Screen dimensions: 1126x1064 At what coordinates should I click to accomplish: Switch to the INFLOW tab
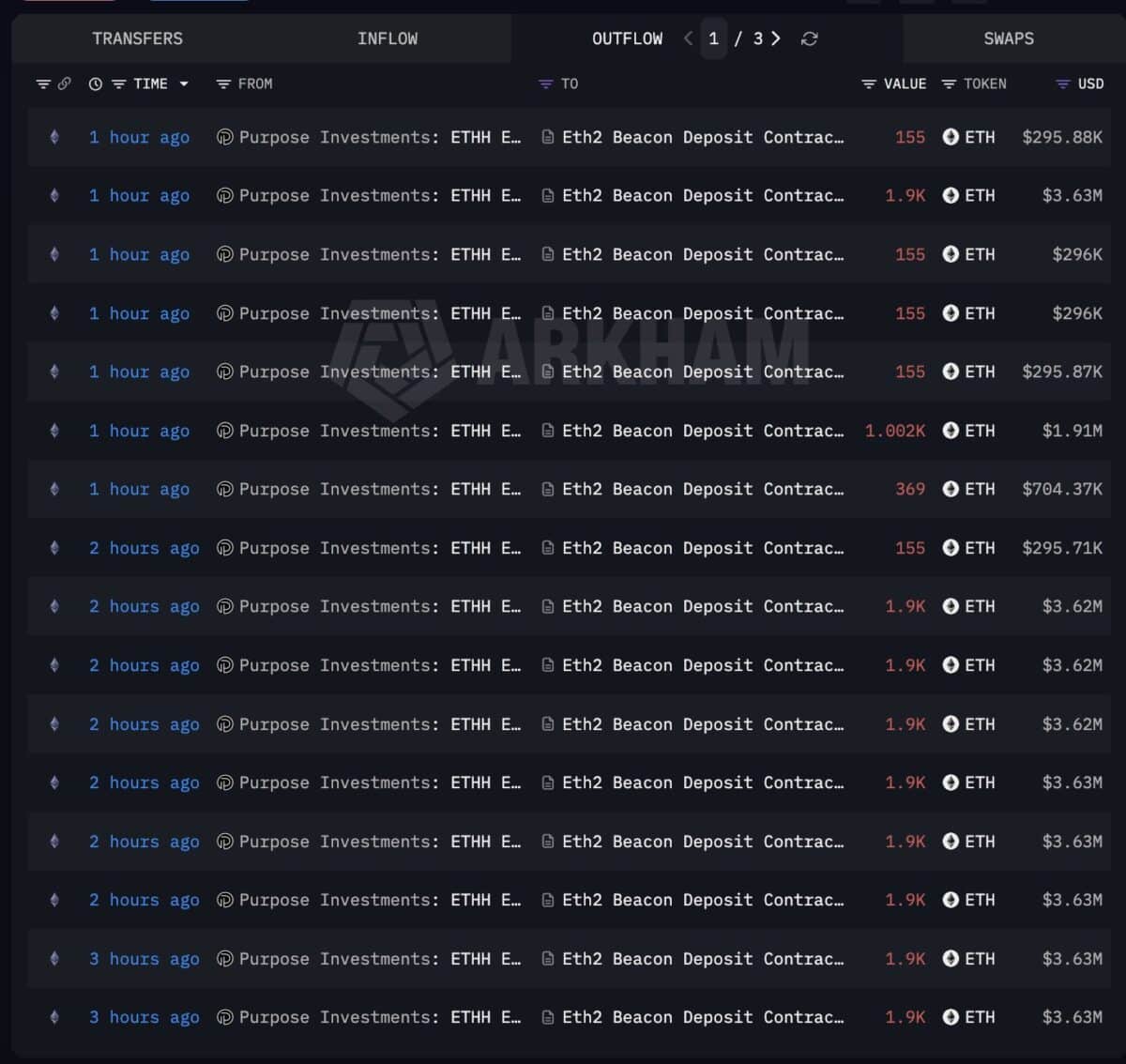(387, 38)
